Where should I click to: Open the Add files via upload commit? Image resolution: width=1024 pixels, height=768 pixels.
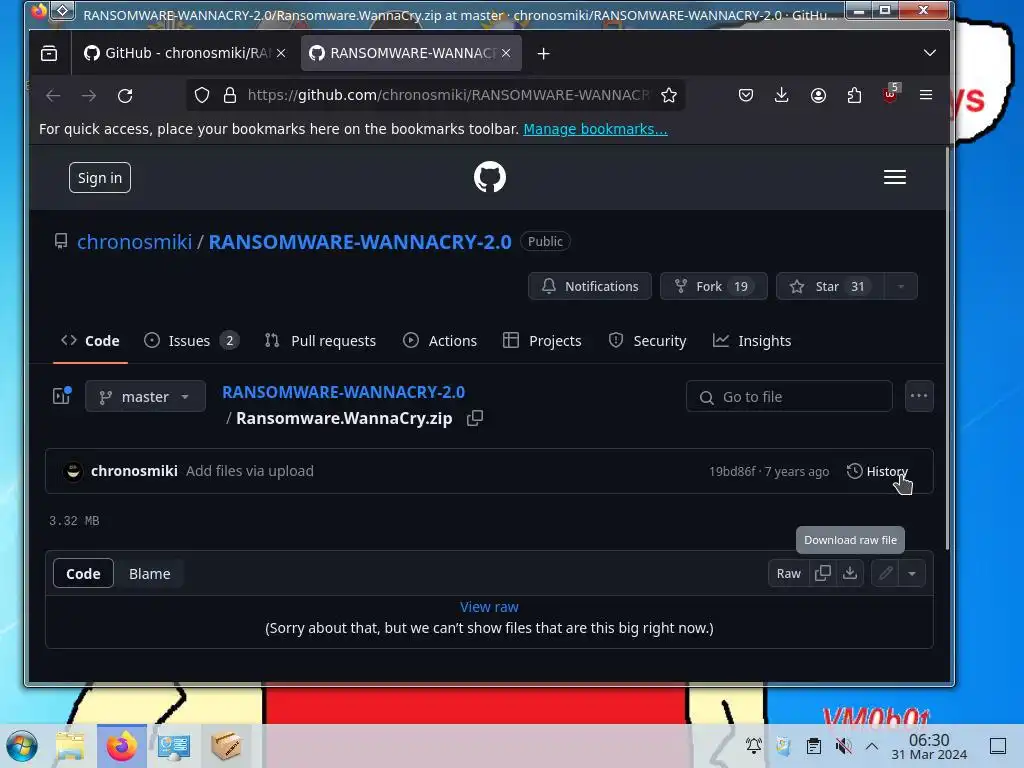pos(249,471)
